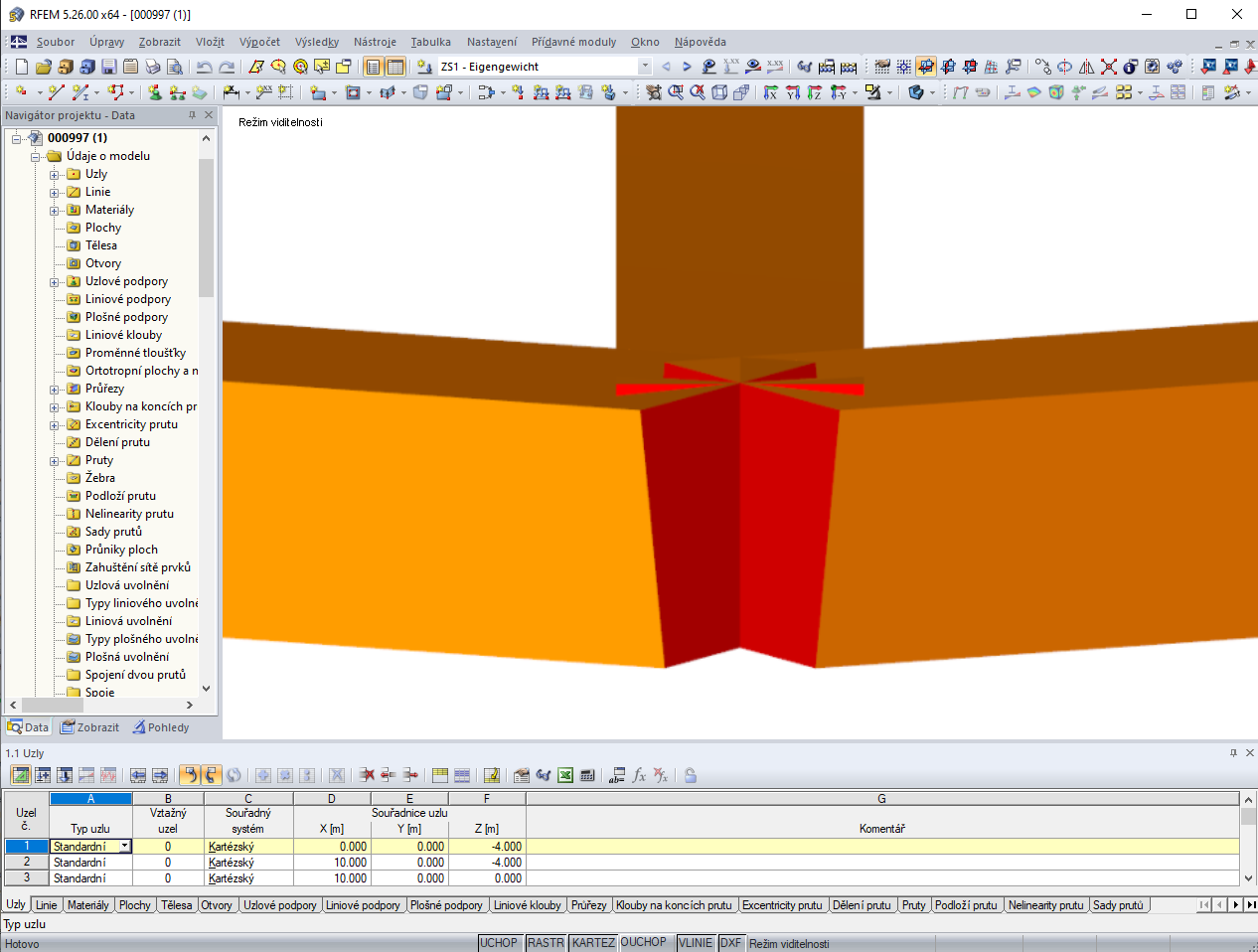
Task: Click the zoom window magnifier icon
Action: pos(676,92)
